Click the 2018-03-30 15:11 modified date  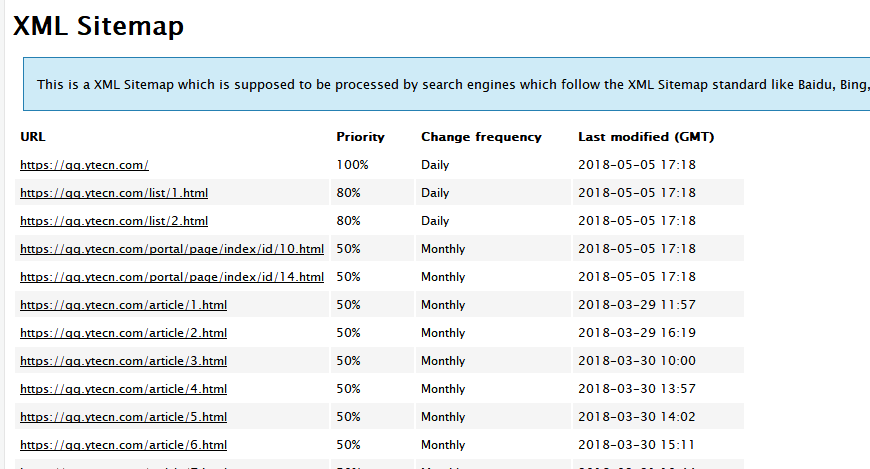tap(637, 445)
